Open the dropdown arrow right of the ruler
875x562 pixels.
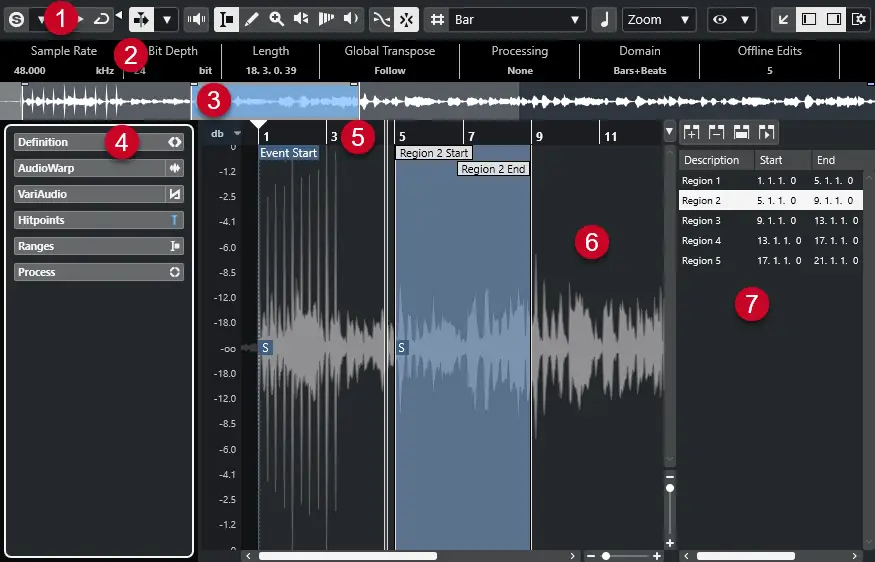670,133
